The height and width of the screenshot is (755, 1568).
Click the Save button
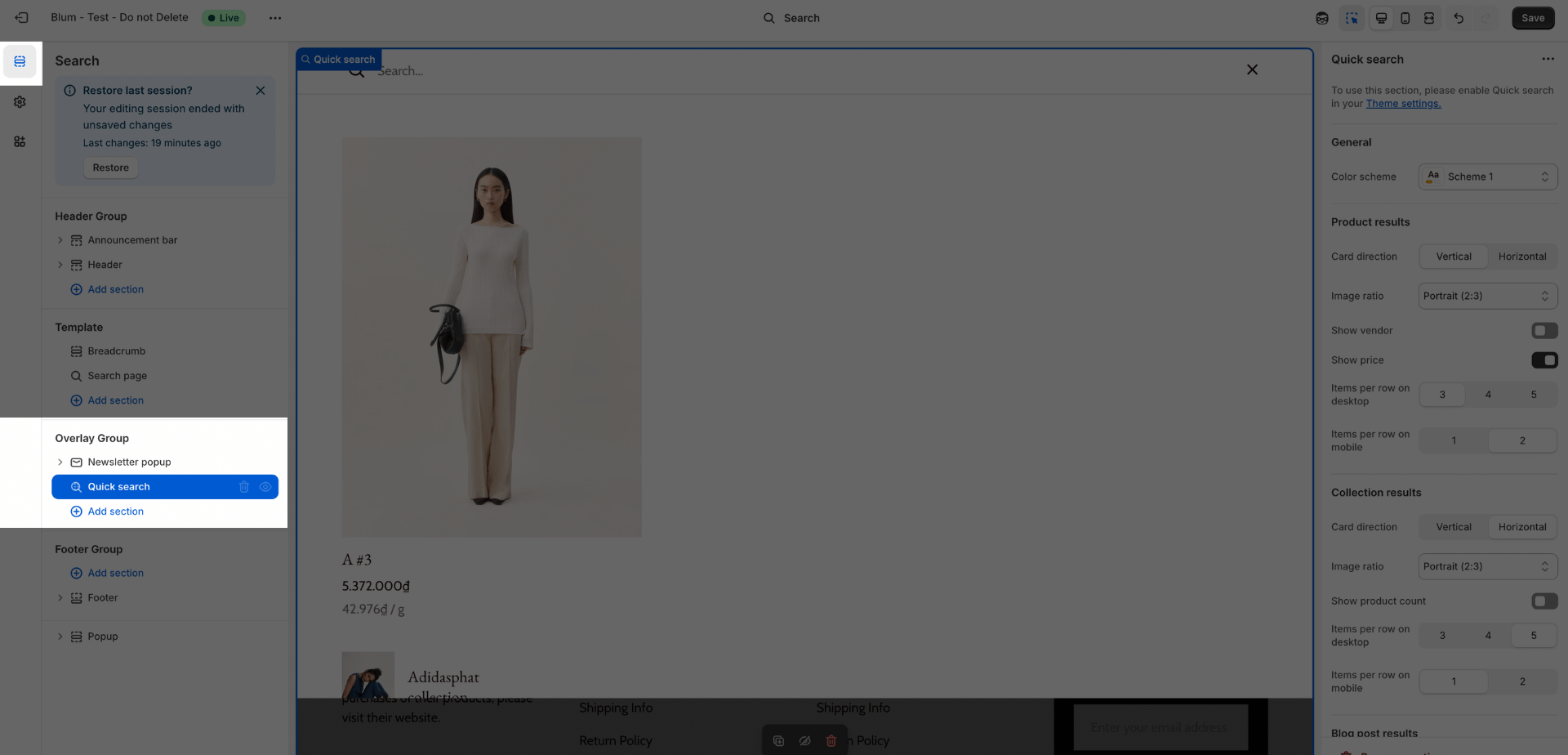click(x=1532, y=17)
